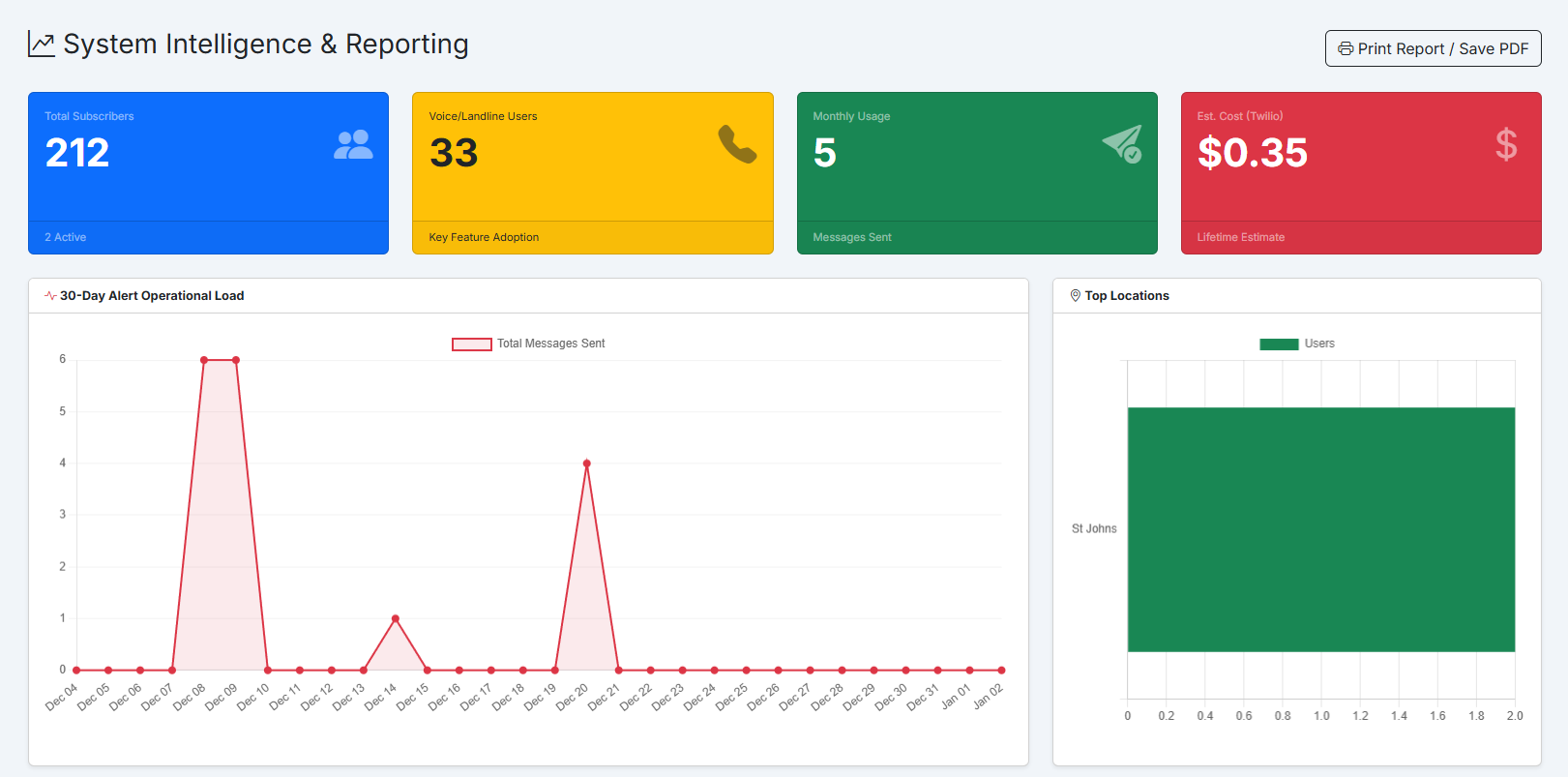Click the Print Report / Save PDF button
The width and height of the screenshot is (1568, 777).
[x=1433, y=48]
